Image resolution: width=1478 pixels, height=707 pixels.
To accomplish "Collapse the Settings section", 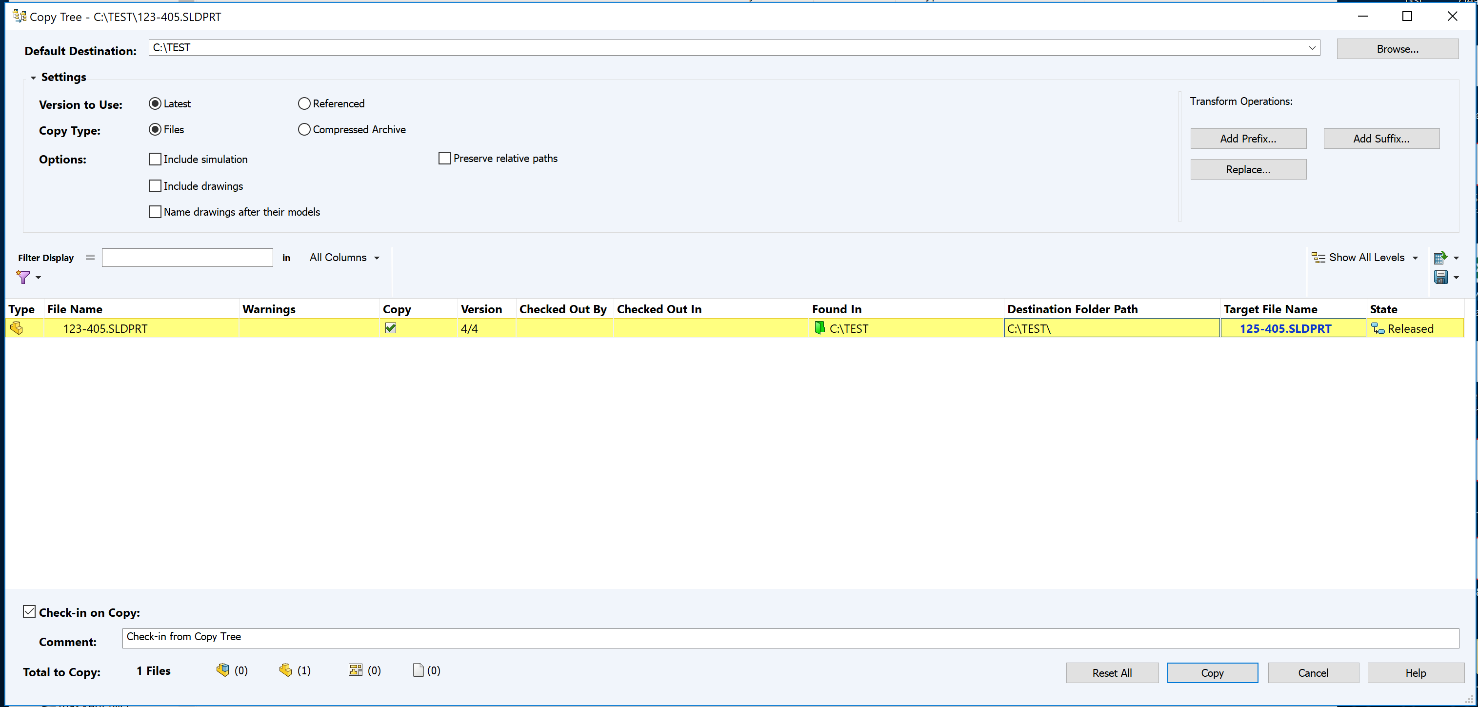I will [x=32, y=77].
